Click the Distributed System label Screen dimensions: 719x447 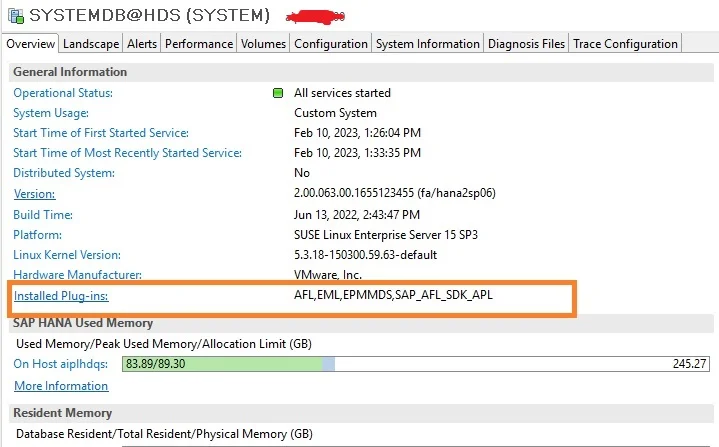tap(64, 173)
